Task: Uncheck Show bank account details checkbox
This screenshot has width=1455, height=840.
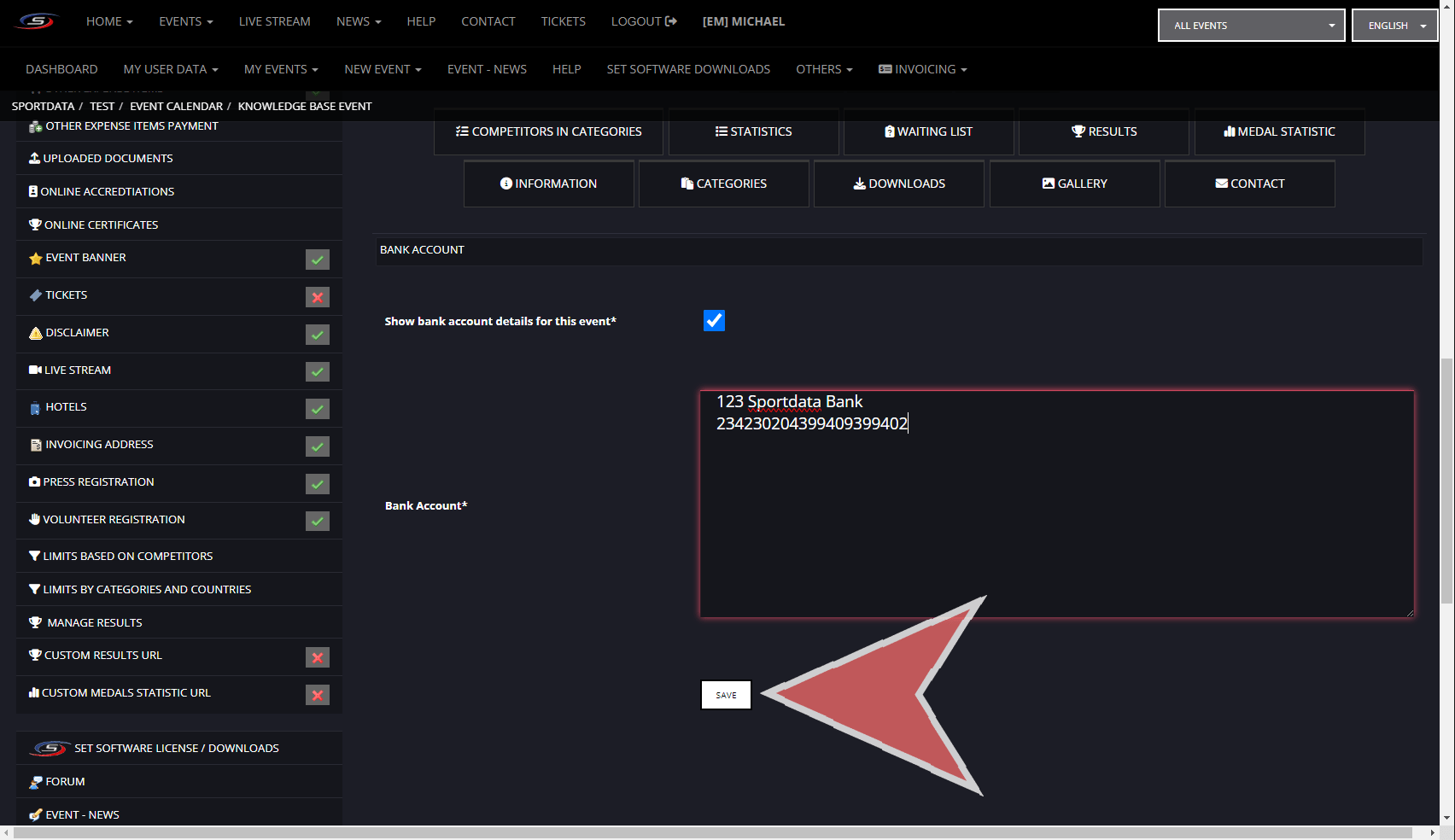Action: click(x=714, y=320)
